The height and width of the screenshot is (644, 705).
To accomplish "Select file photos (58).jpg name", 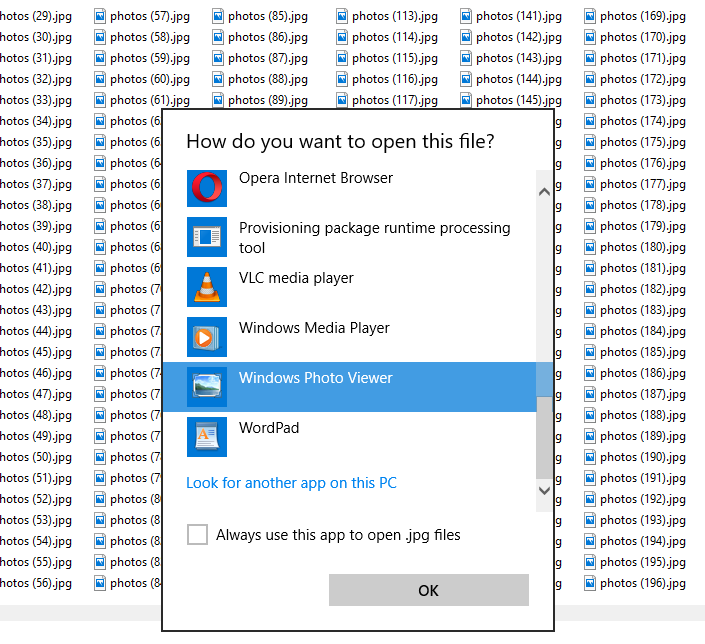I will [x=150, y=37].
